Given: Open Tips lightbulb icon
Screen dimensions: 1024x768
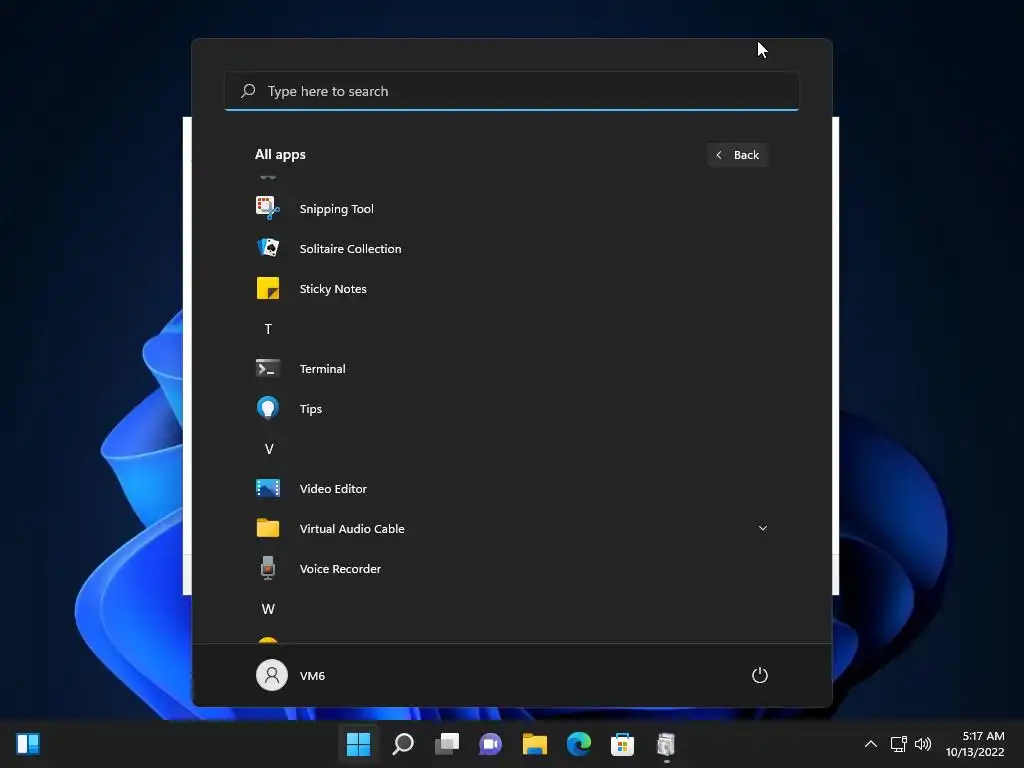Looking at the screenshot, I should (268, 408).
